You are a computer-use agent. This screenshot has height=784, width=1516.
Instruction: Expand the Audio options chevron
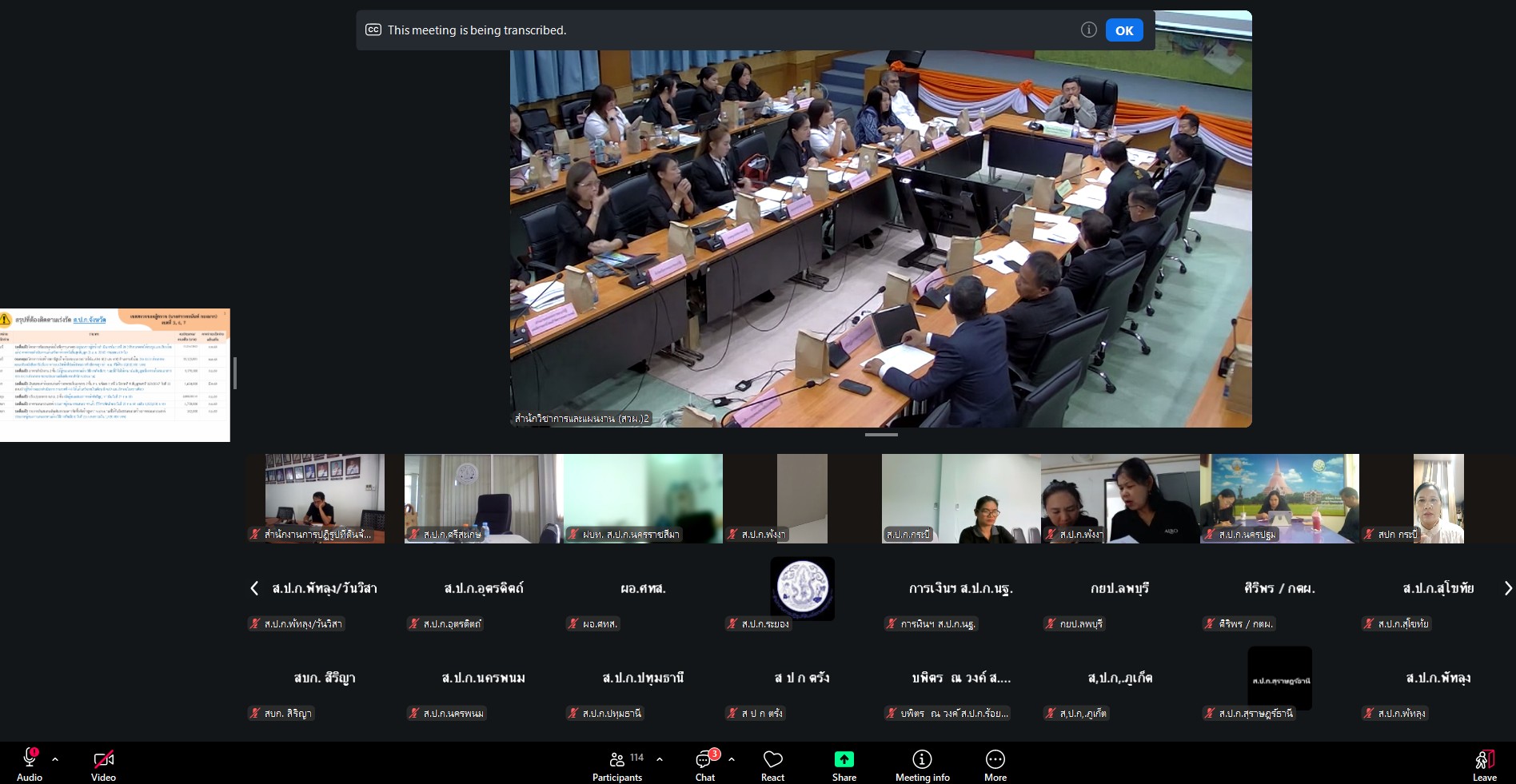click(x=54, y=760)
